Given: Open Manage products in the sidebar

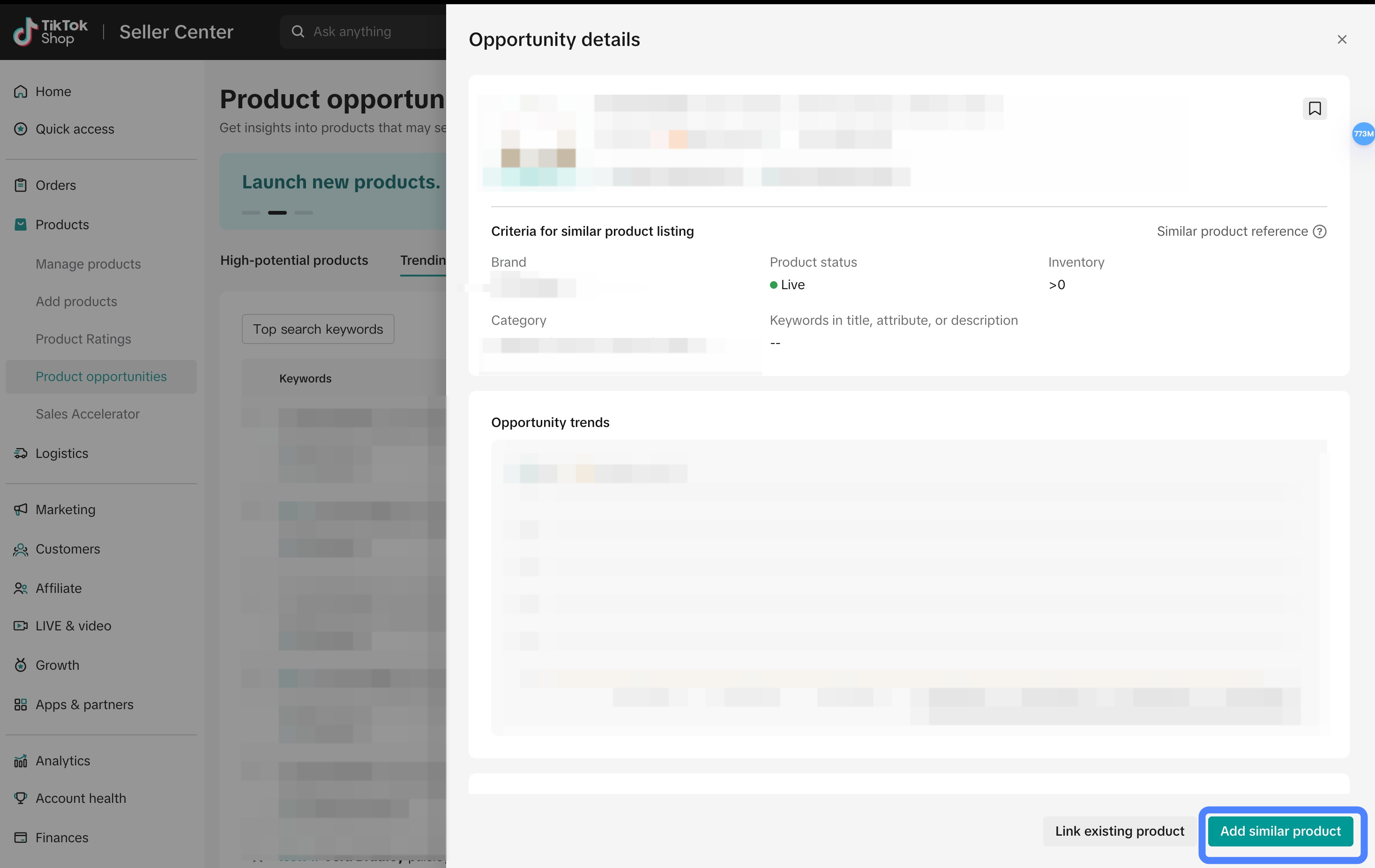Looking at the screenshot, I should pyautogui.click(x=88, y=264).
